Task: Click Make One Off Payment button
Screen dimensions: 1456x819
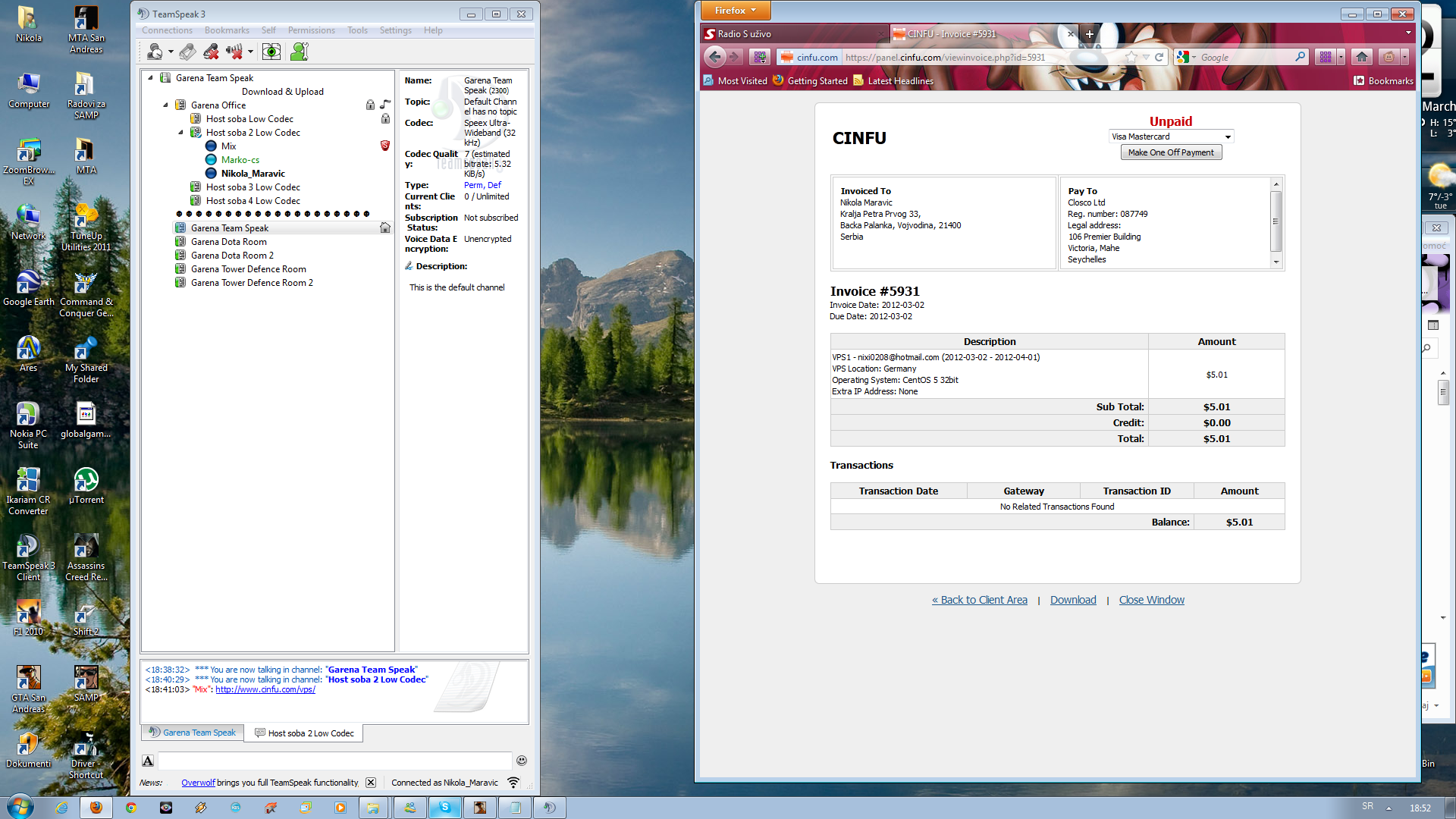Action: click(1171, 152)
